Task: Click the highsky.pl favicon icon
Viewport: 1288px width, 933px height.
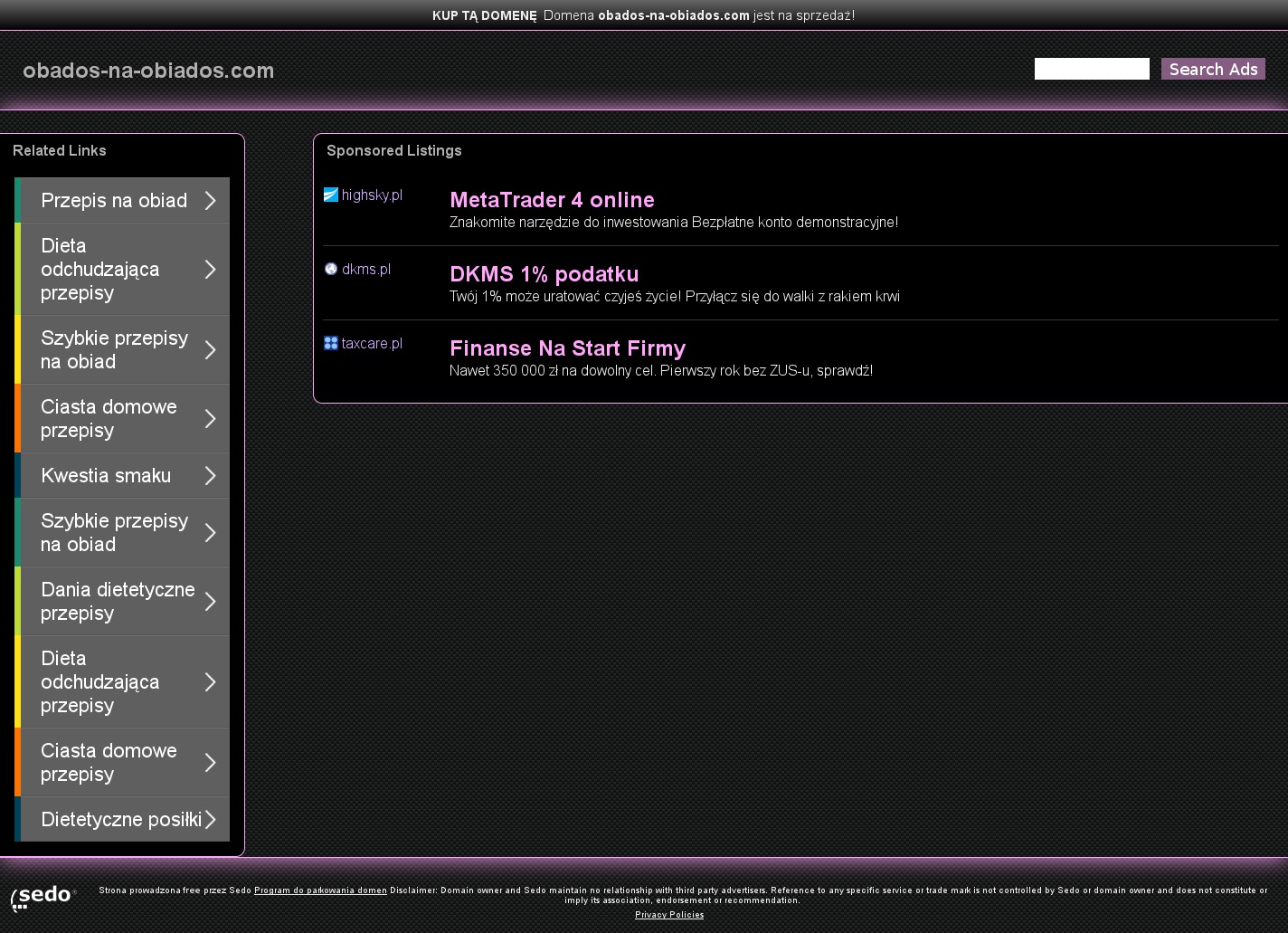Action: pyautogui.click(x=331, y=195)
